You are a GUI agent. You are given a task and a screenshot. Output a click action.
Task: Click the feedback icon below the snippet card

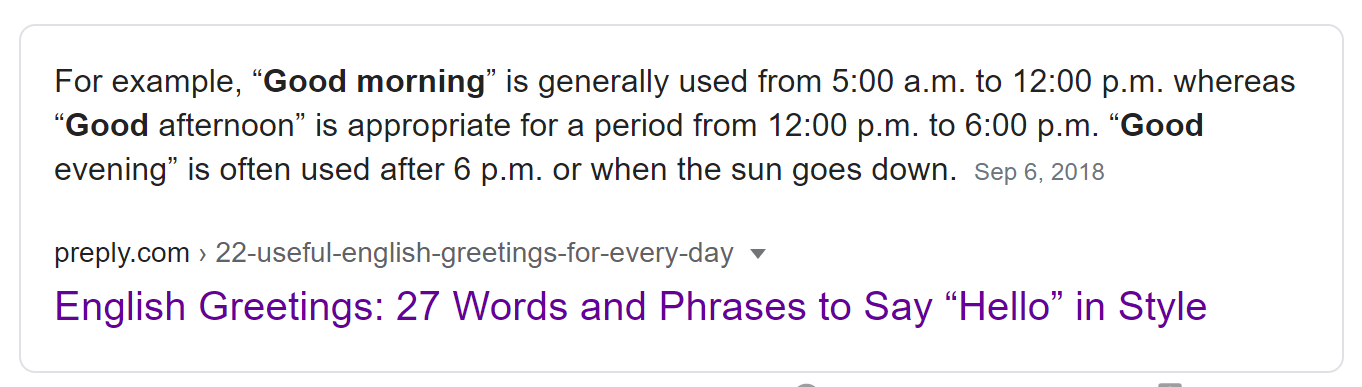click(x=1170, y=384)
